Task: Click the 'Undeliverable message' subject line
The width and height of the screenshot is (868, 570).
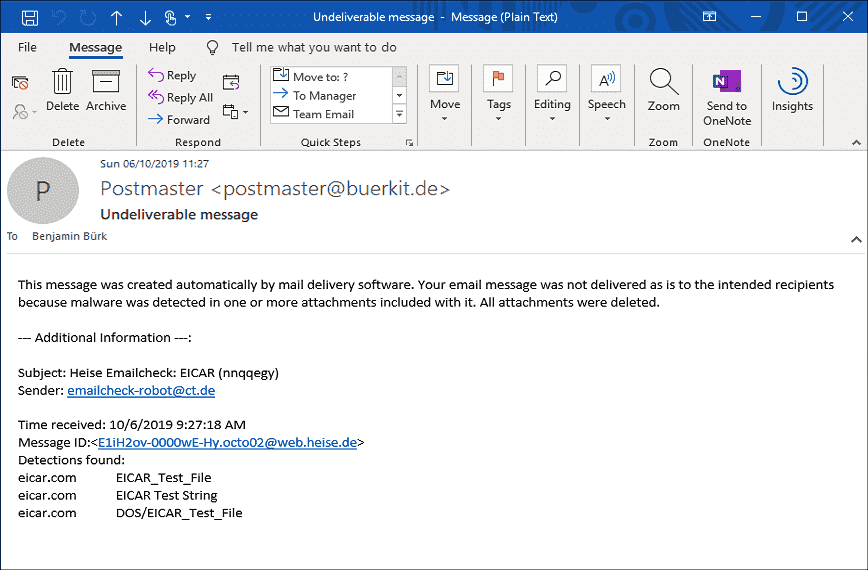Action: [x=179, y=215]
